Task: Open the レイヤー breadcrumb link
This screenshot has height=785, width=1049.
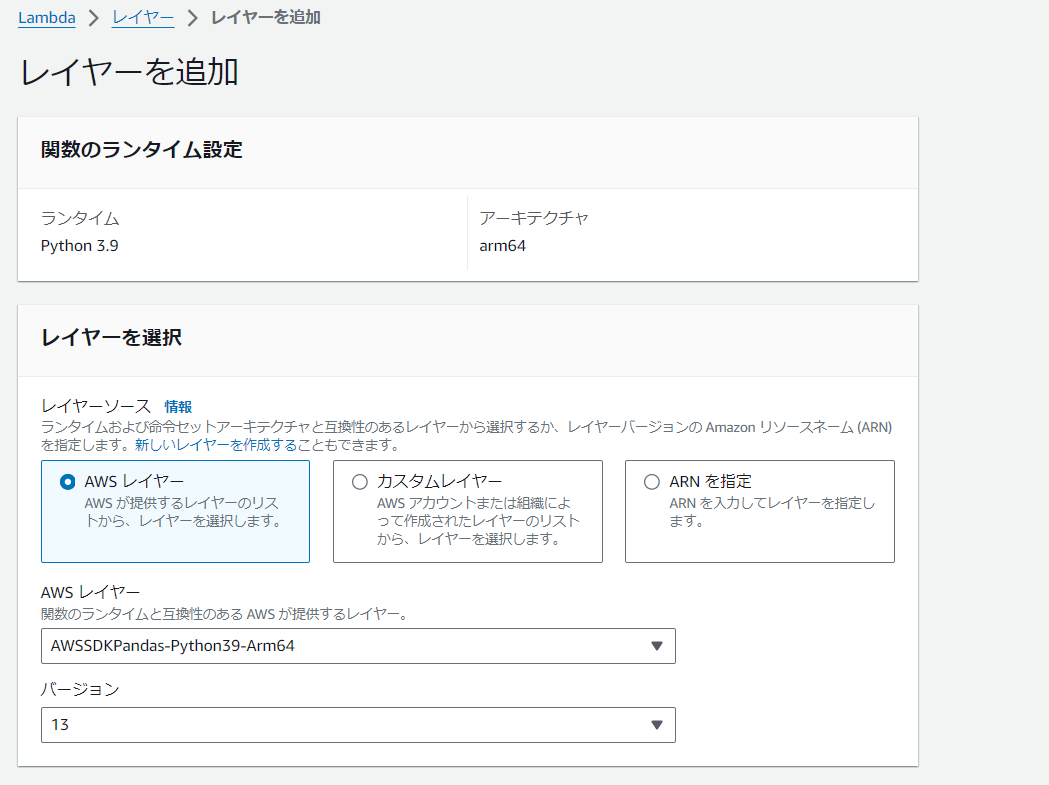Action: (142, 17)
